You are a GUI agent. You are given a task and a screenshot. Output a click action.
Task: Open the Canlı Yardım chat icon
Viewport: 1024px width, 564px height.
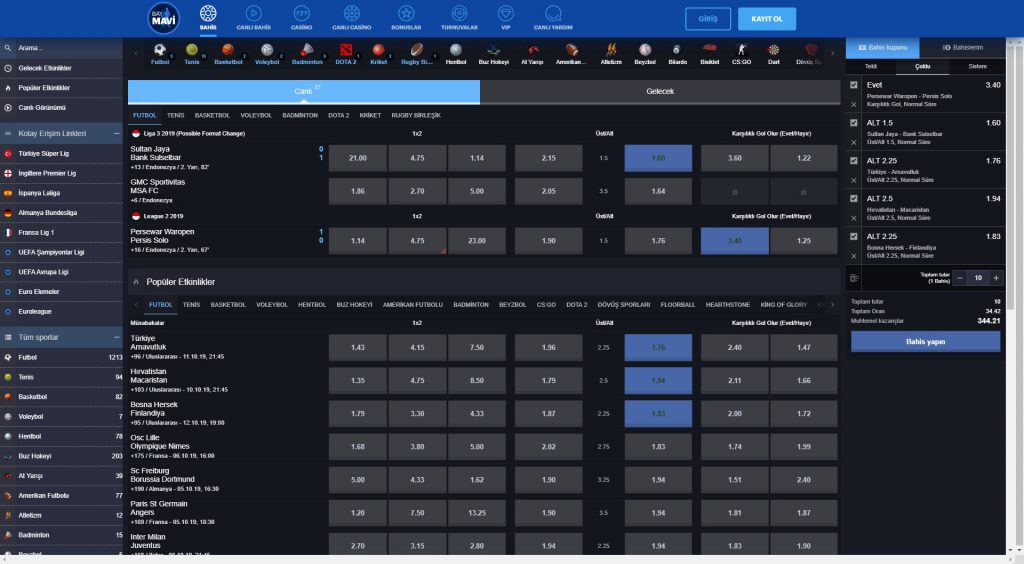coord(553,14)
